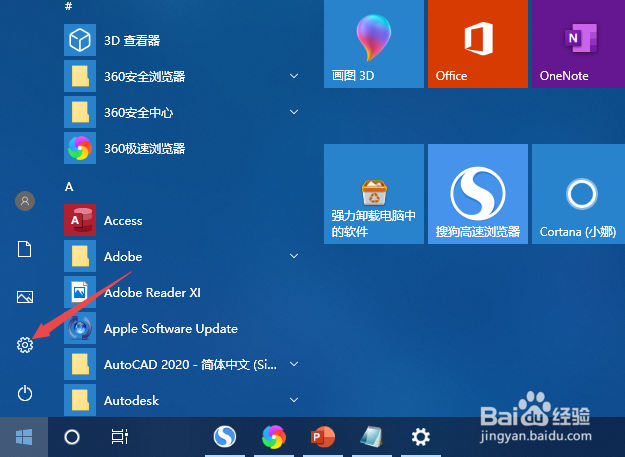Open the 搜狗高速浏览器 tile

pos(478,194)
